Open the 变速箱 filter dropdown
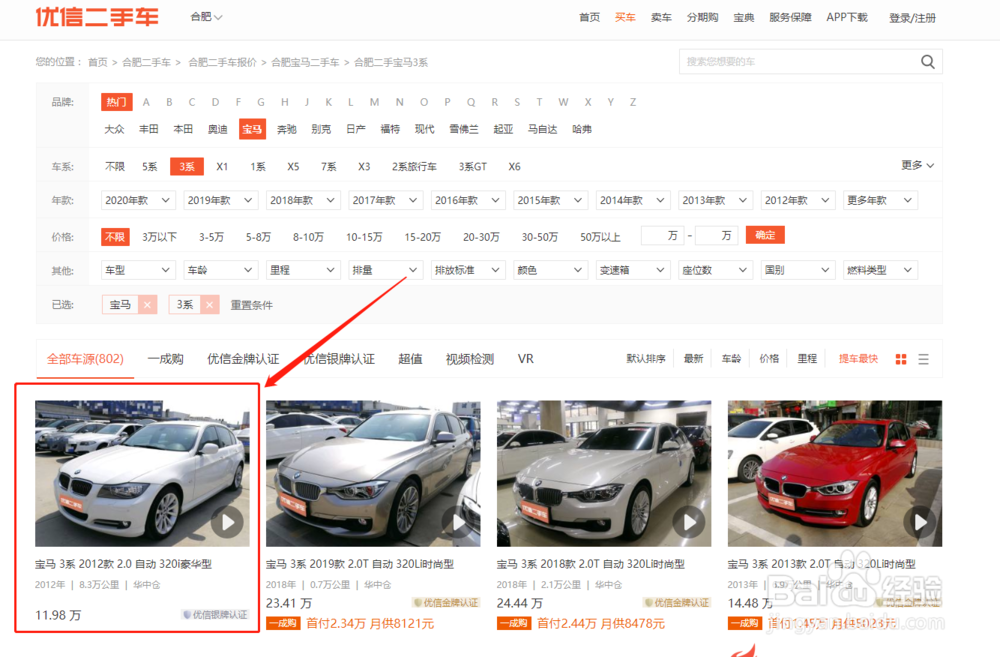Image resolution: width=1000 pixels, height=657 pixels. [633, 270]
